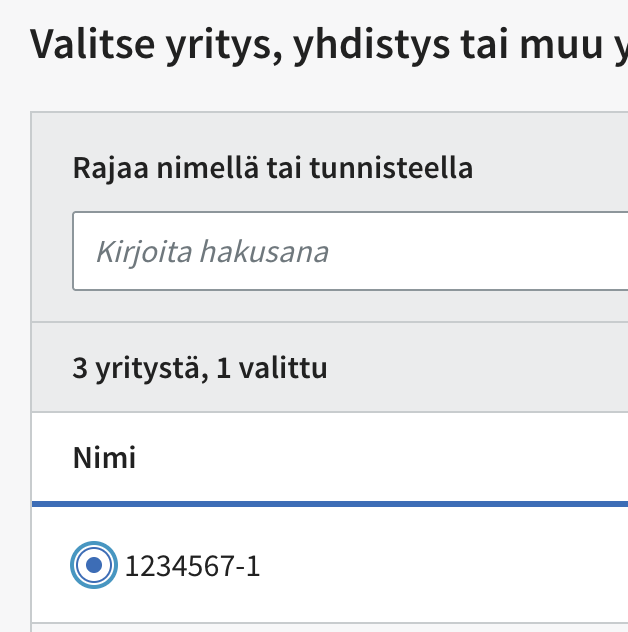Screen dimensions: 628x632
Task: Click the "3 yritystä, 1 valittu" summary text
Action: tap(200, 369)
